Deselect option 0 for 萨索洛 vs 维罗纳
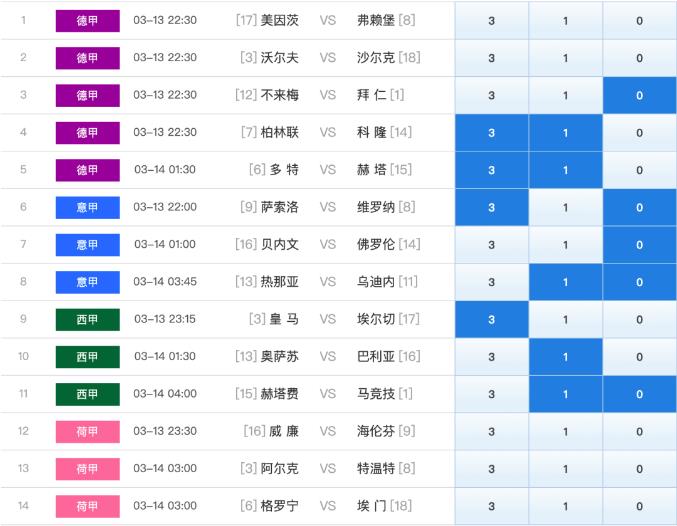677x526 pixels. [639, 207]
